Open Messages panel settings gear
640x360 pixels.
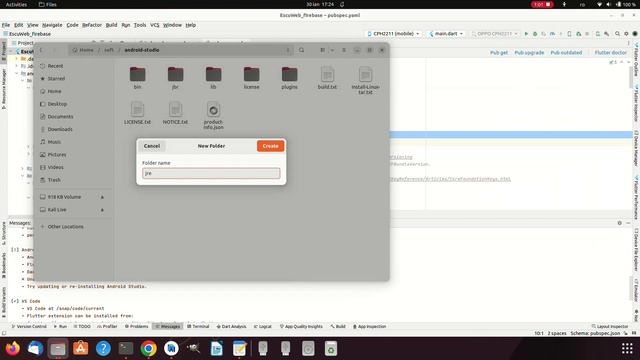(x=620, y=223)
